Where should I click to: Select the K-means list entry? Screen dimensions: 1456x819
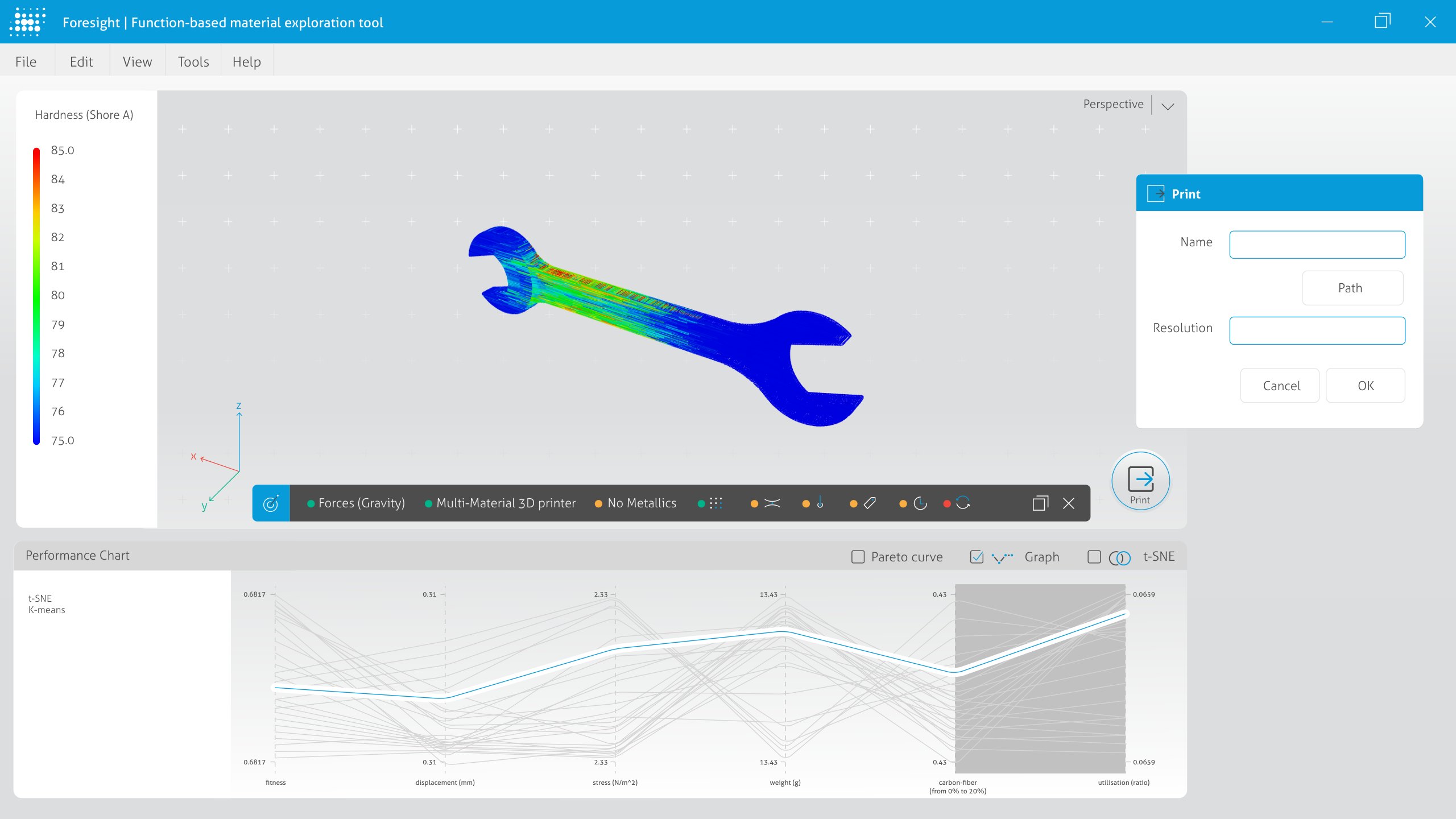(x=47, y=610)
